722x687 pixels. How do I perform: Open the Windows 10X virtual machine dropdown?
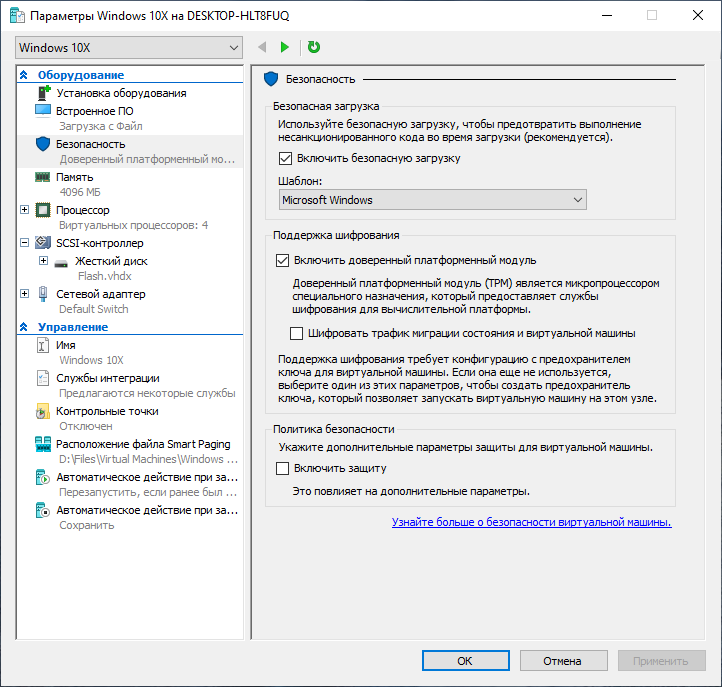click(129, 47)
